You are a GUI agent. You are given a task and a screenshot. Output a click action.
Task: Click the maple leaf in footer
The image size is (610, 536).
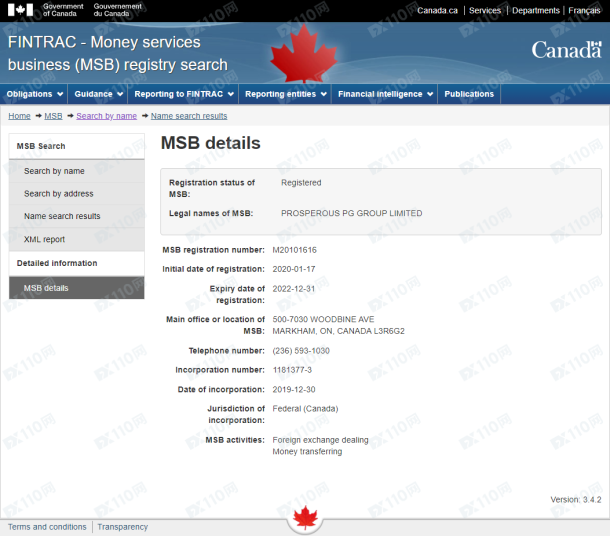[x=304, y=518]
